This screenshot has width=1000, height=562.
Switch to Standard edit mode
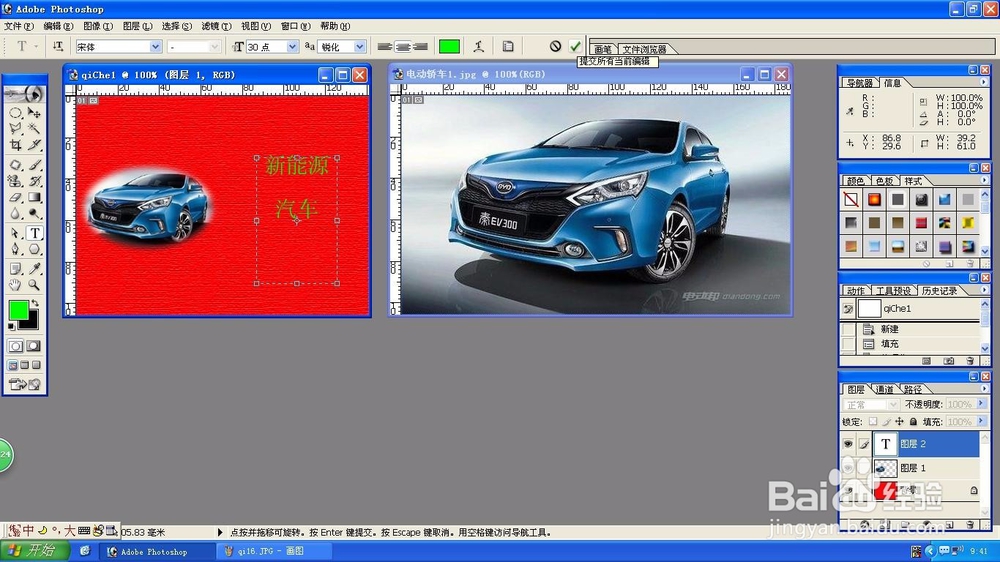[x=16, y=346]
